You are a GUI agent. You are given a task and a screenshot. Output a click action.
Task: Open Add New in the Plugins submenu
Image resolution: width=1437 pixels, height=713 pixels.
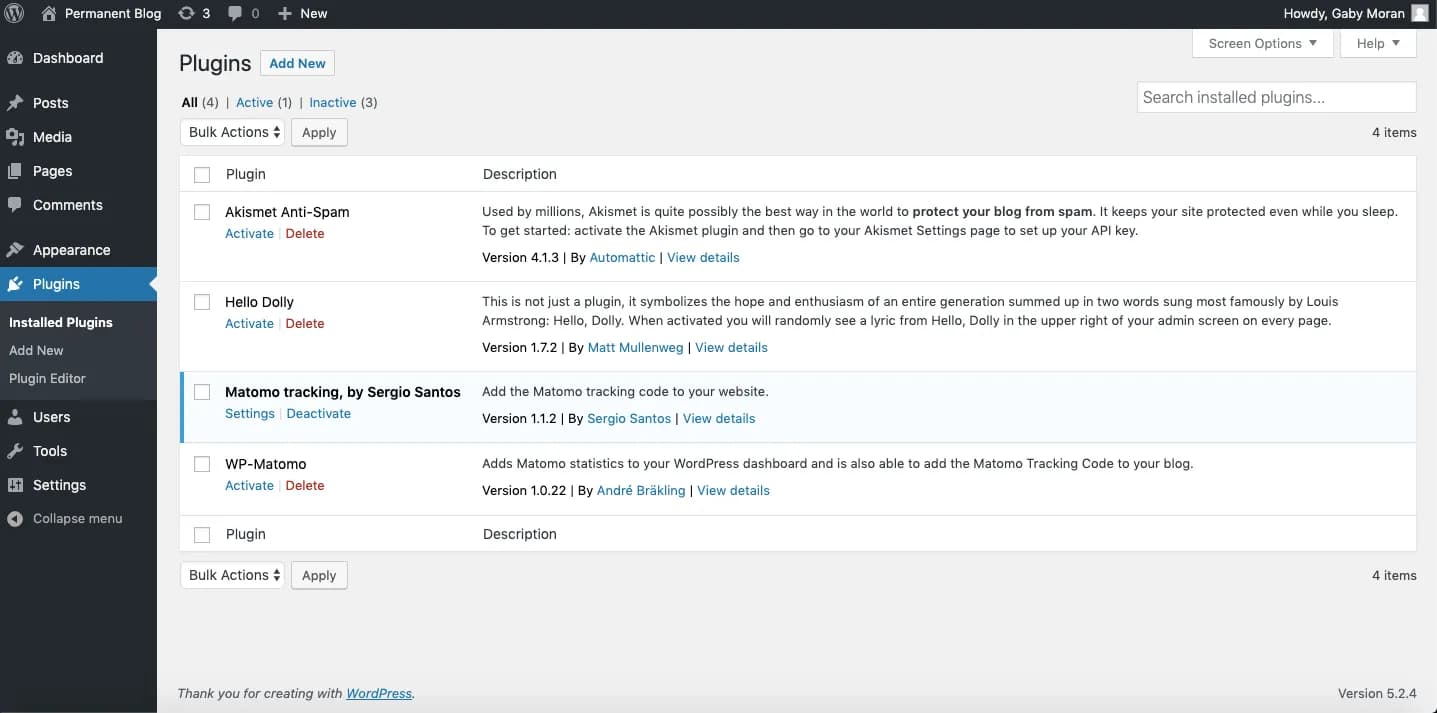(x=36, y=350)
